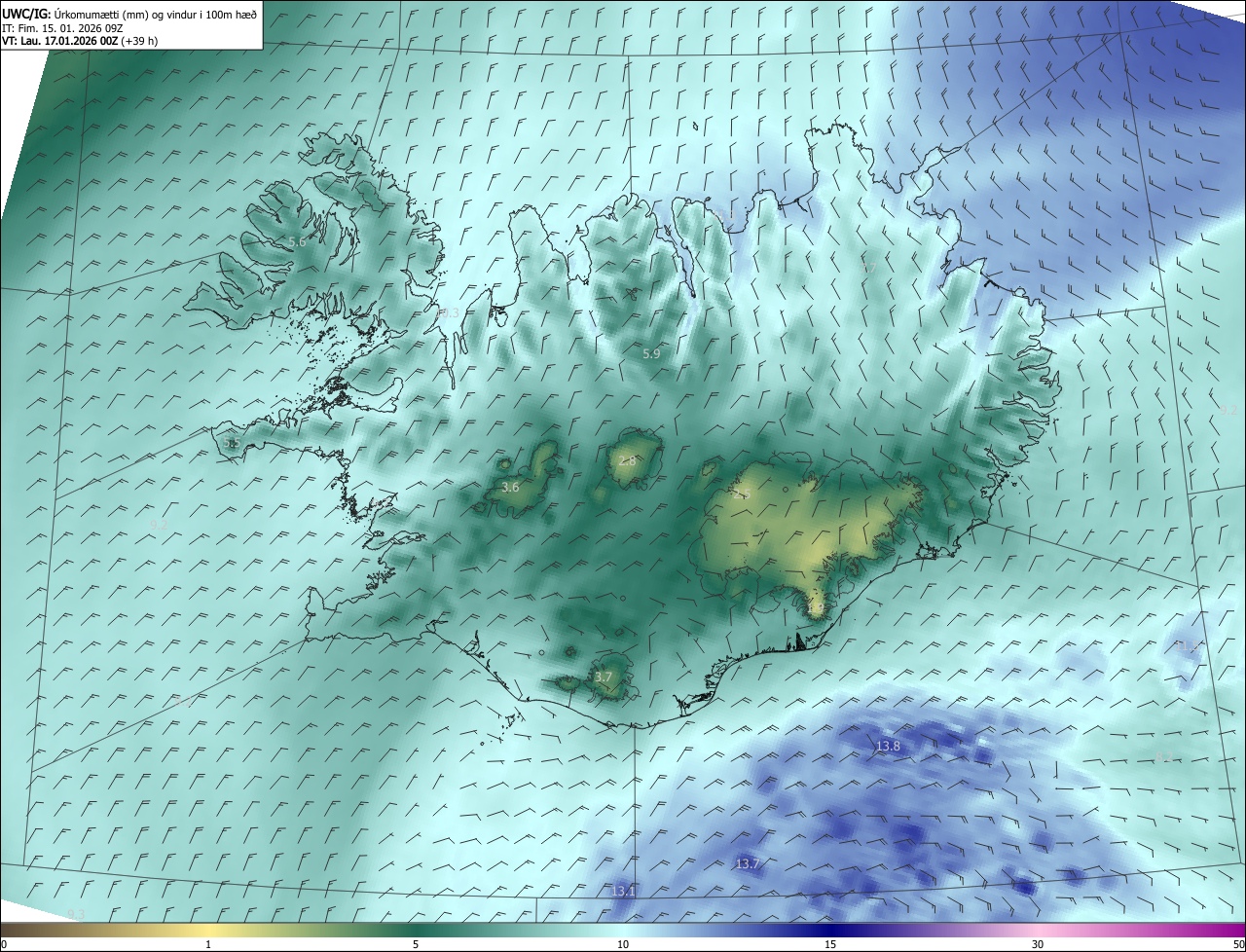Click the 10 tick label on the color scale

coord(623,944)
